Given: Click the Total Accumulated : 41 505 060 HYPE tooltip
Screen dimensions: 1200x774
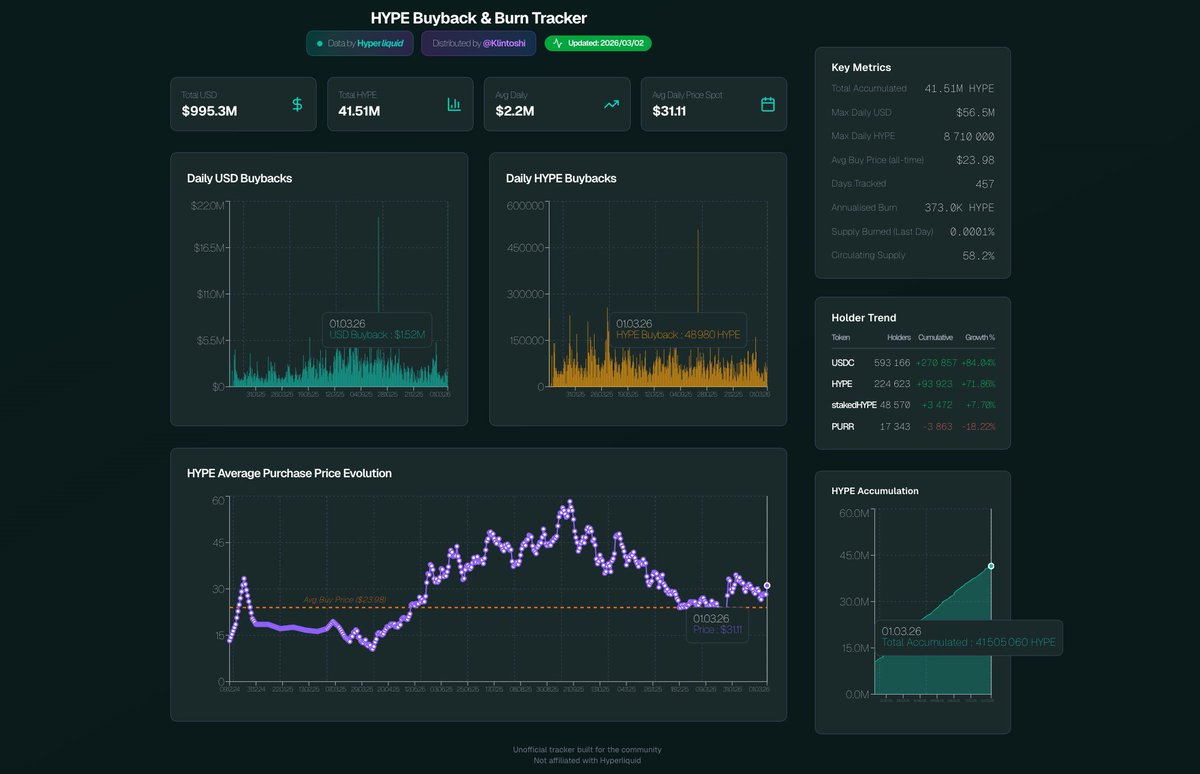Looking at the screenshot, I should coord(968,637).
